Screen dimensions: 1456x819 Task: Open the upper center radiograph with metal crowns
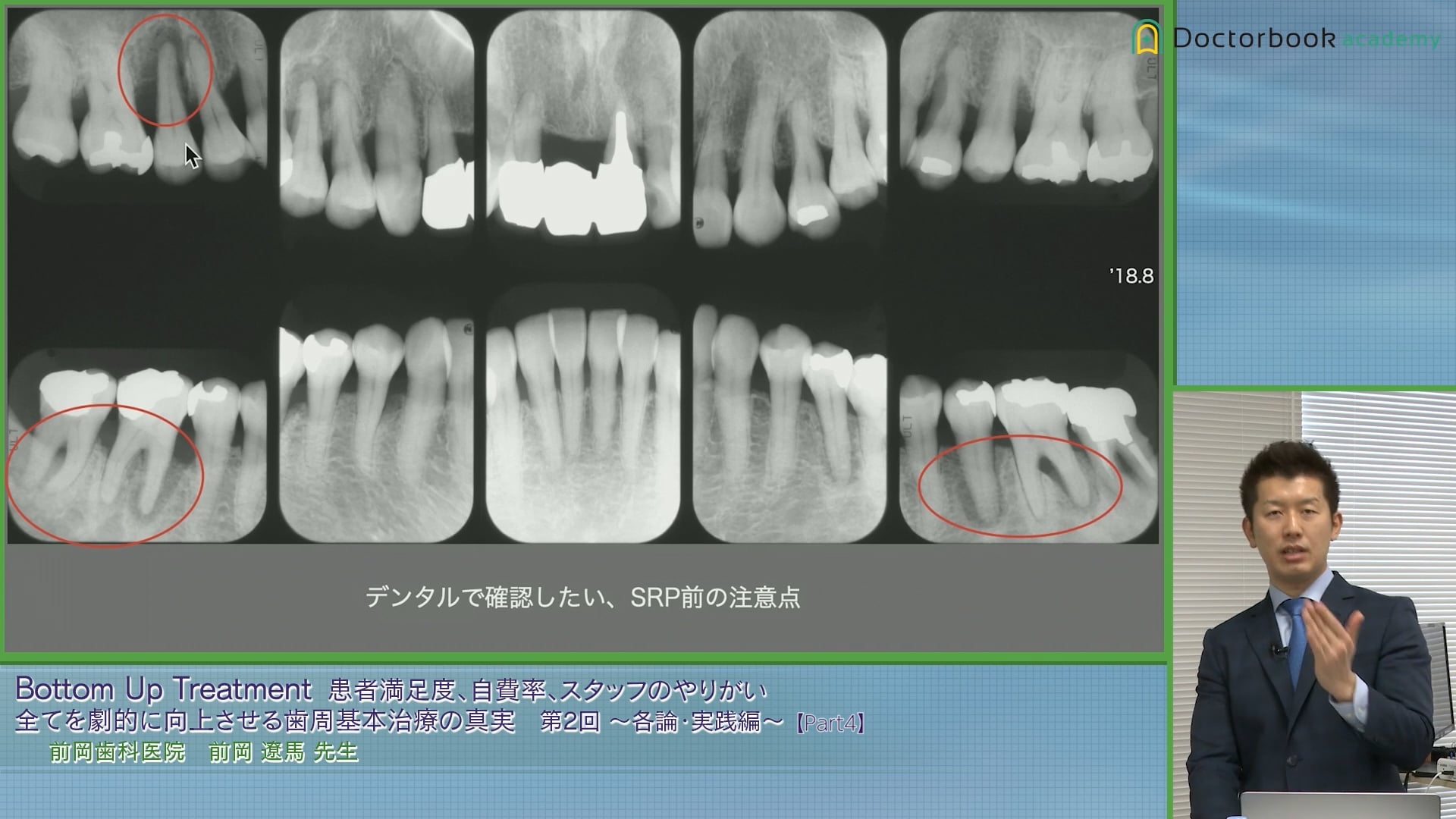click(x=583, y=123)
